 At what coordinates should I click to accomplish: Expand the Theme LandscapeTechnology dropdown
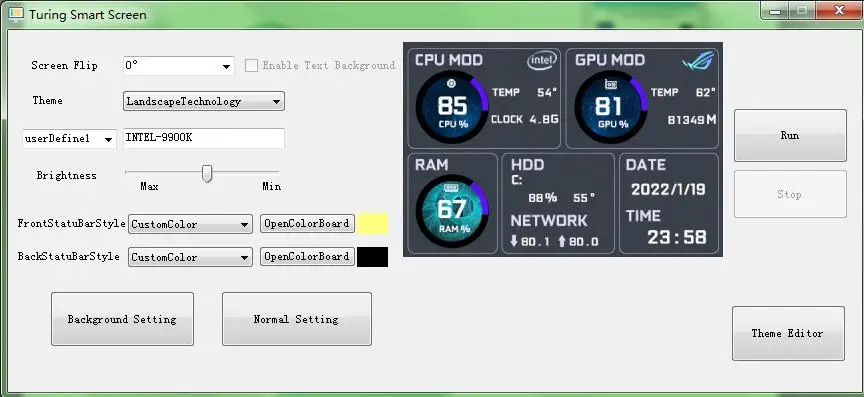coord(204,101)
